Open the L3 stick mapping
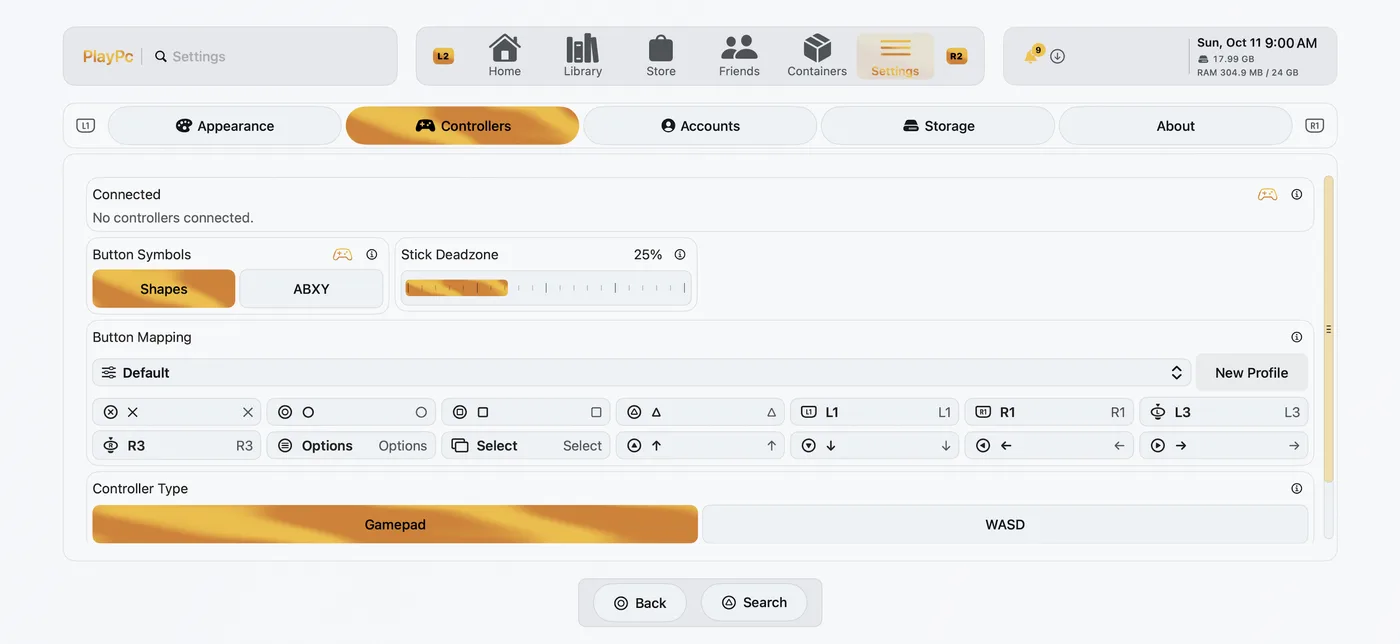Screen dimensions: 1400x644 coord(1224,412)
